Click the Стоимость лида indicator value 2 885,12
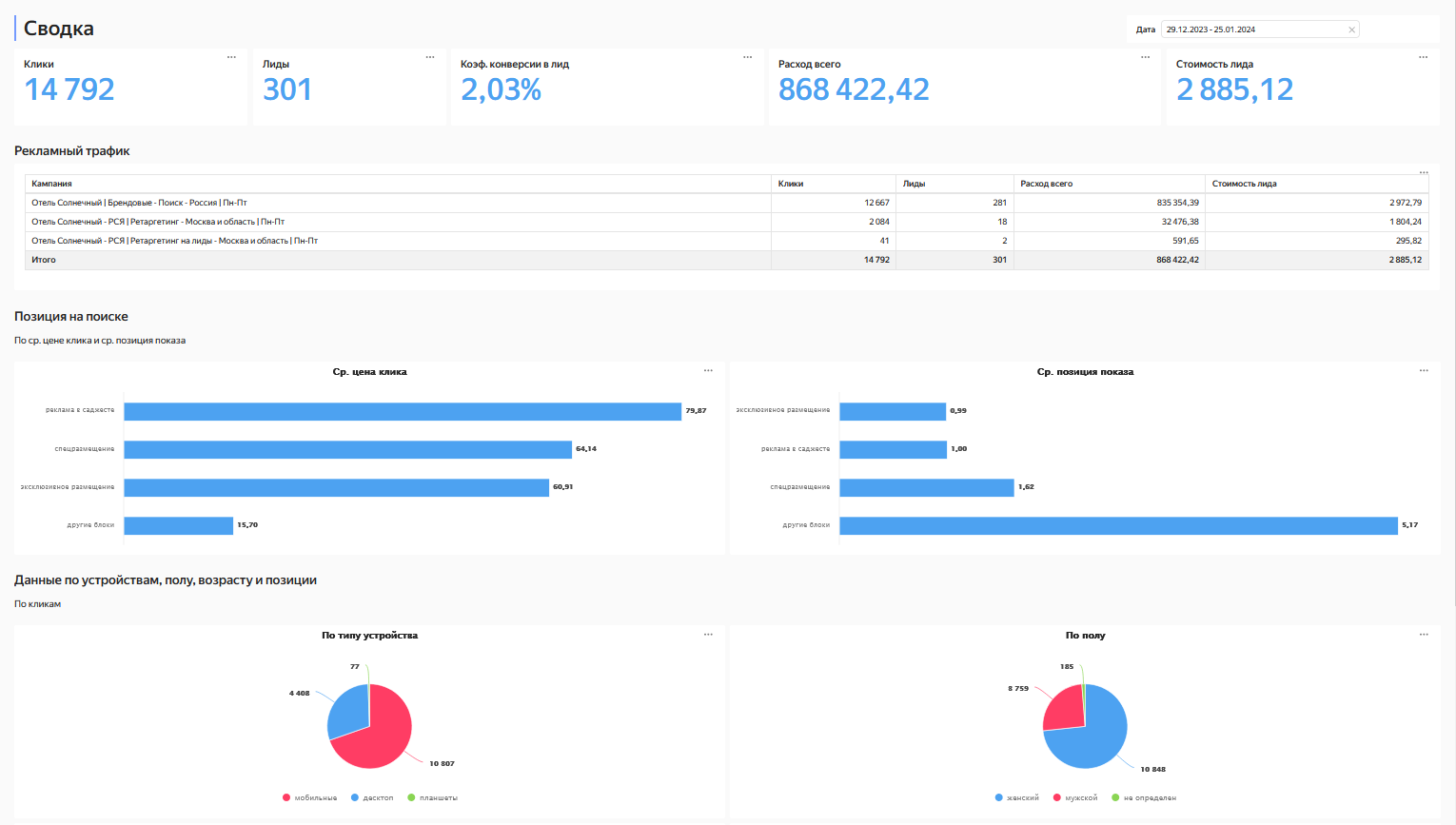 point(1235,89)
